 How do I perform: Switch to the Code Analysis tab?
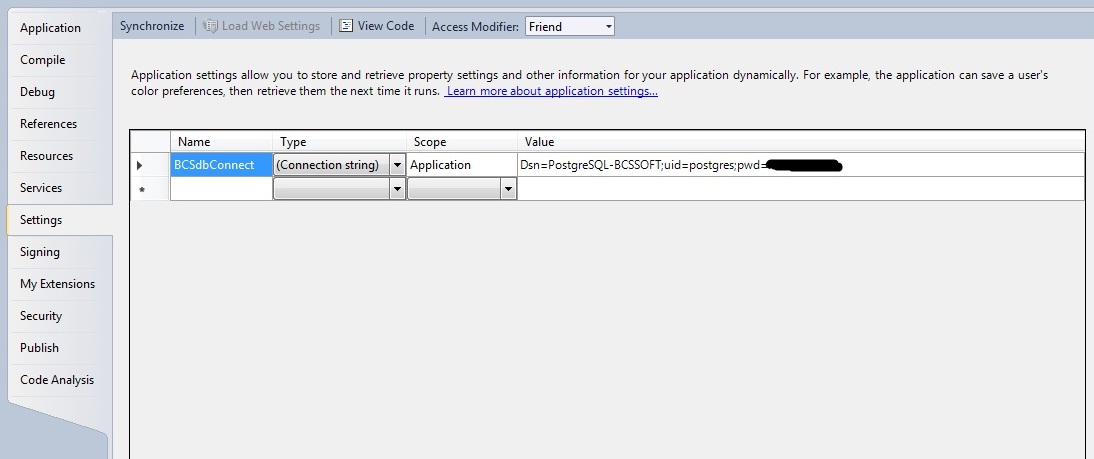pyautogui.click(x=59, y=380)
